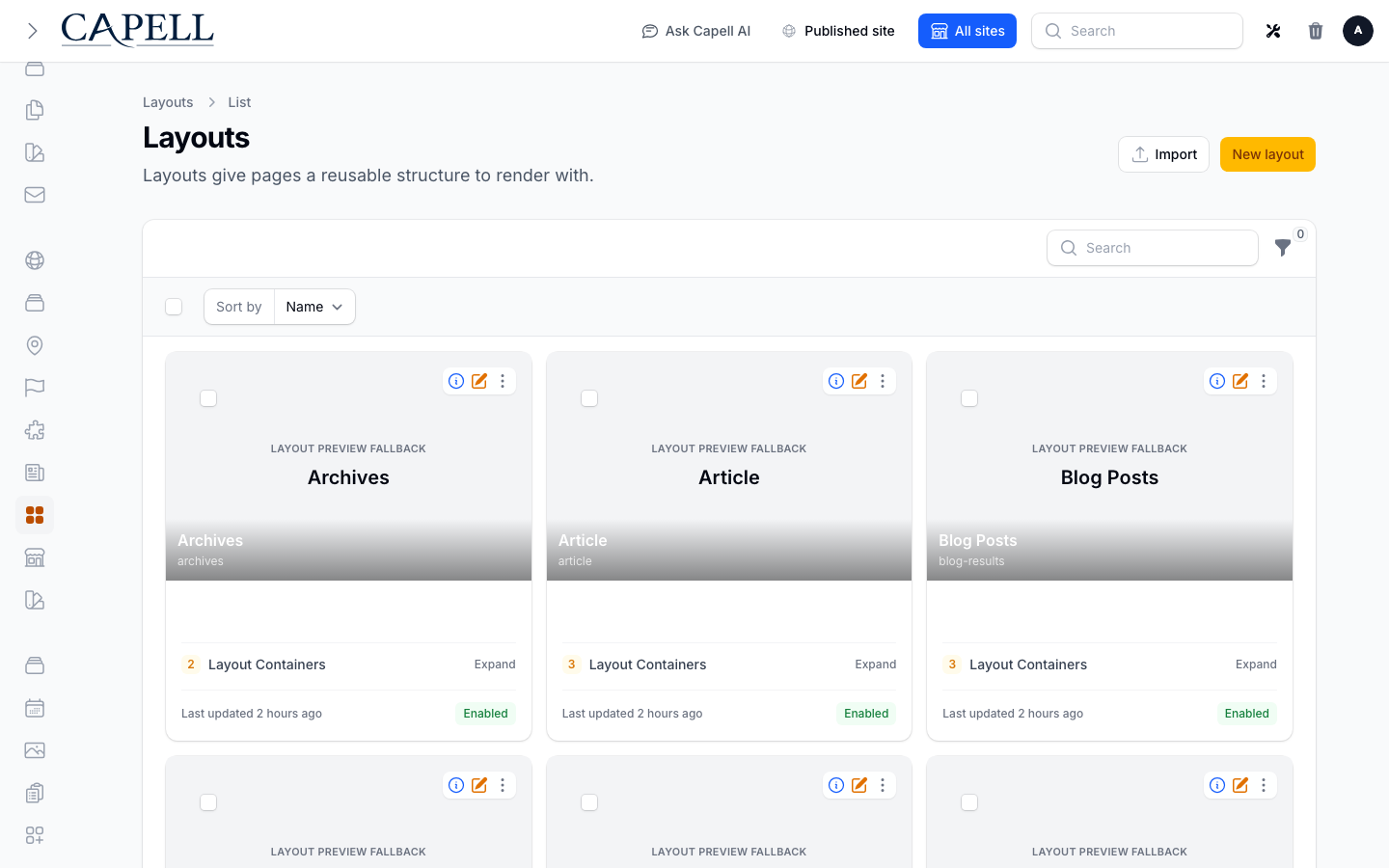The width and height of the screenshot is (1389, 868).
Task: Open the flag icon in sidebar
Action: pyautogui.click(x=35, y=388)
